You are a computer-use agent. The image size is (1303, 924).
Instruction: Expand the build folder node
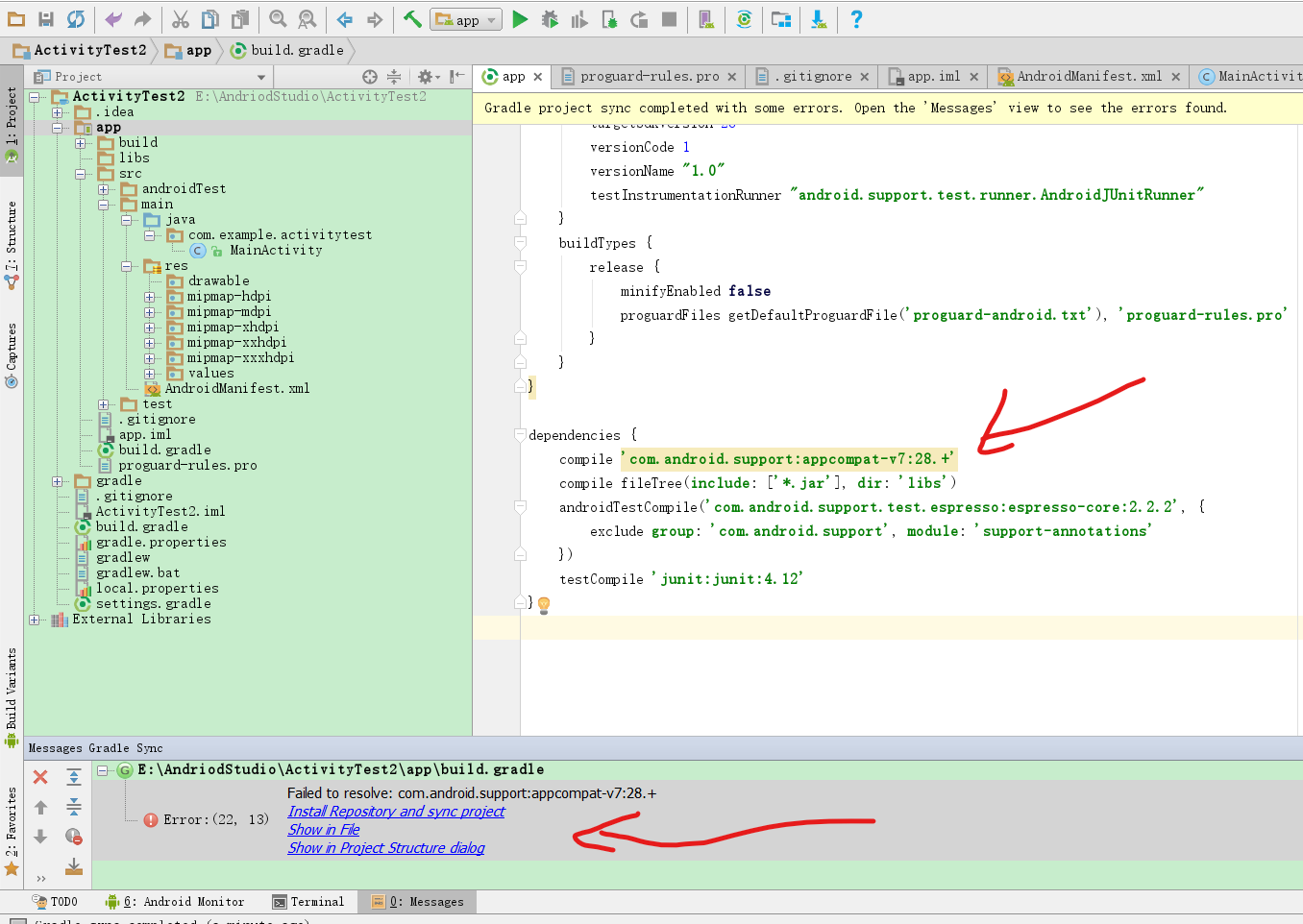[x=81, y=143]
